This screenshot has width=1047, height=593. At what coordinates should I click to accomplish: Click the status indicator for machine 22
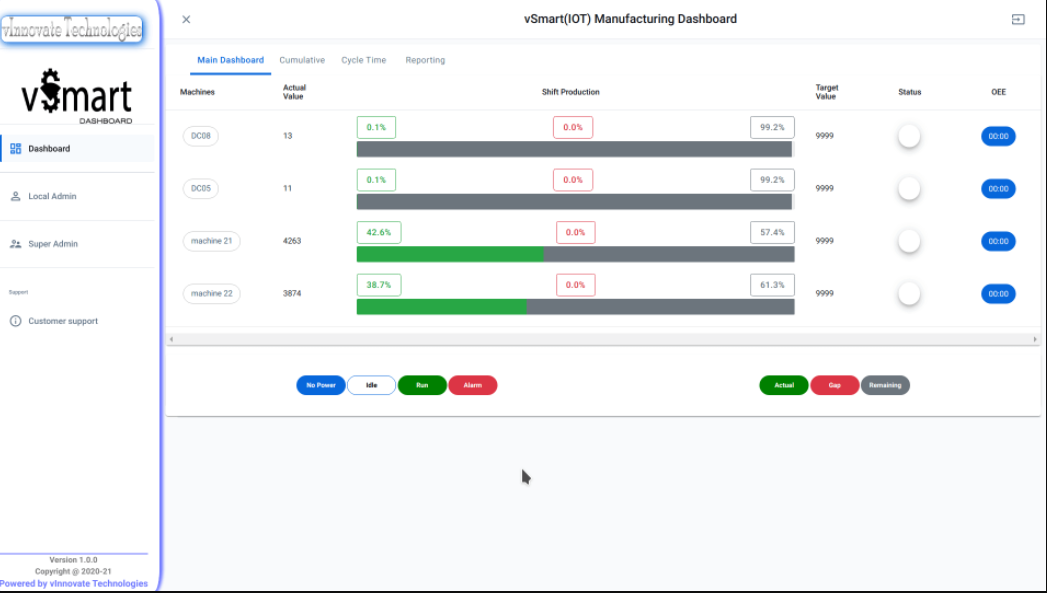click(909, 294)
